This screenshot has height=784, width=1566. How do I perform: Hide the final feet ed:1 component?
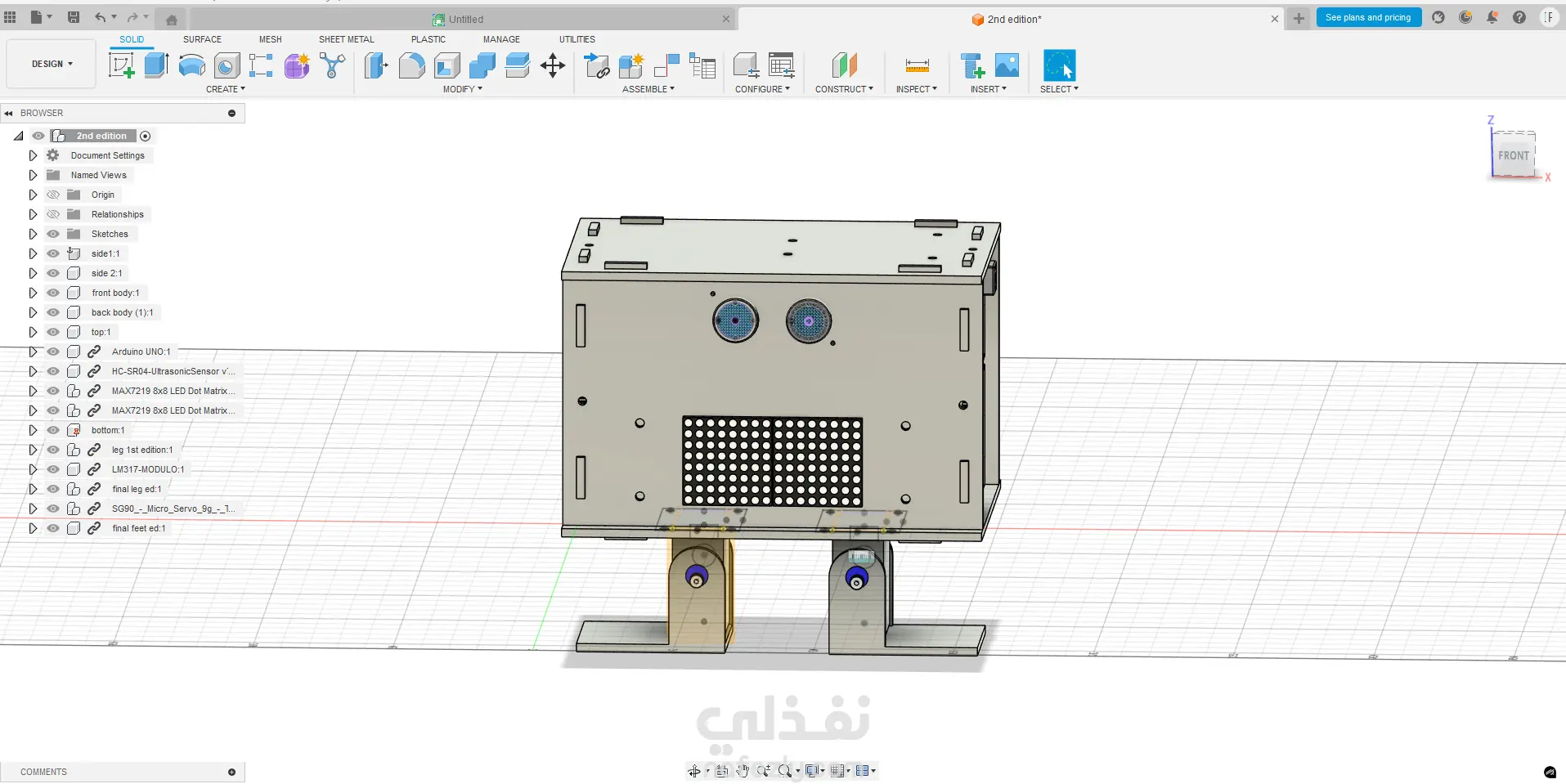coord(53,528)
